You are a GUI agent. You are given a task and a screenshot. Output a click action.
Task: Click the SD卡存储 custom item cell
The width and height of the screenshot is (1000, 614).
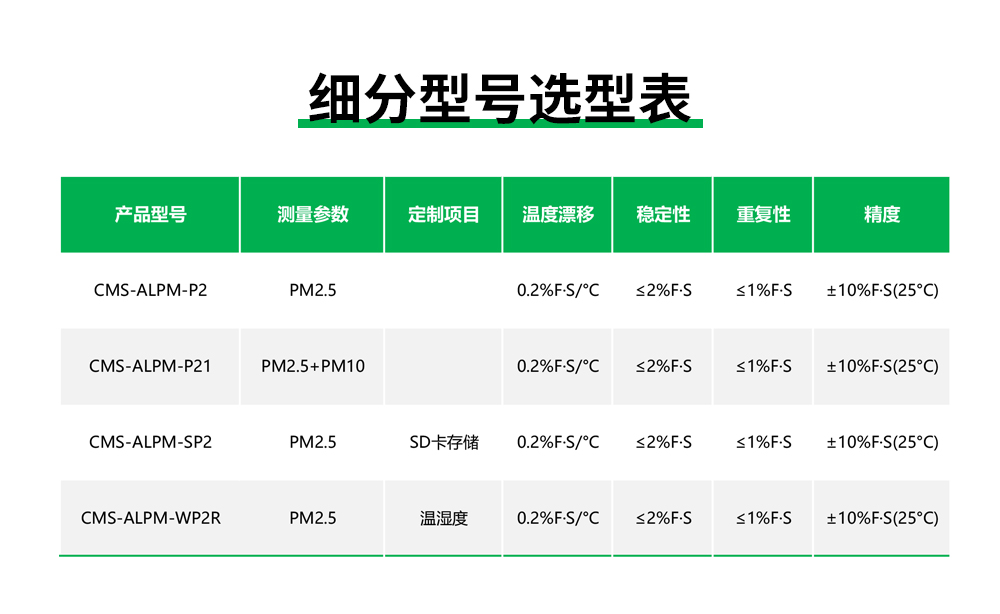443,442
